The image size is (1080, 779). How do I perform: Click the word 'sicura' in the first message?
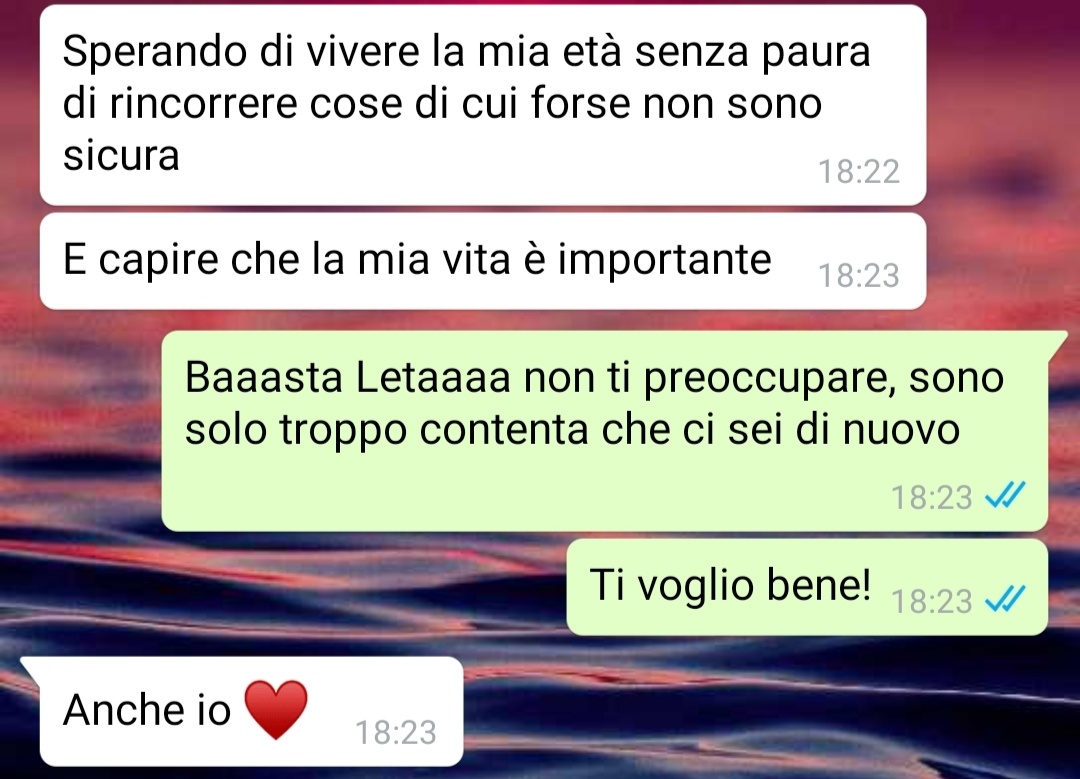[121, 155]
